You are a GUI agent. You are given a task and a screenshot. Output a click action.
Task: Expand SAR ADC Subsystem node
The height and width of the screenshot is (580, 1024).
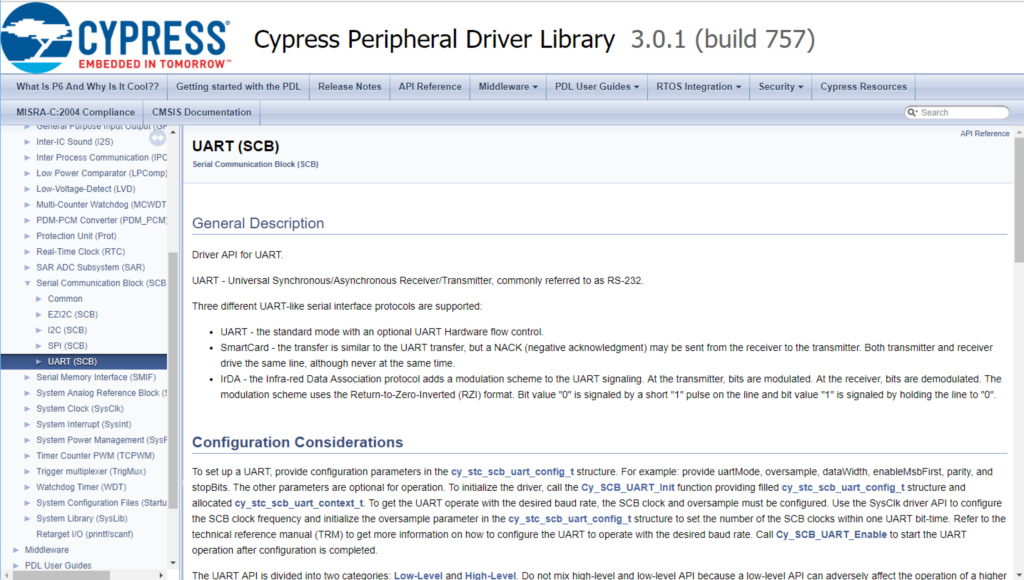coord(27,267)
